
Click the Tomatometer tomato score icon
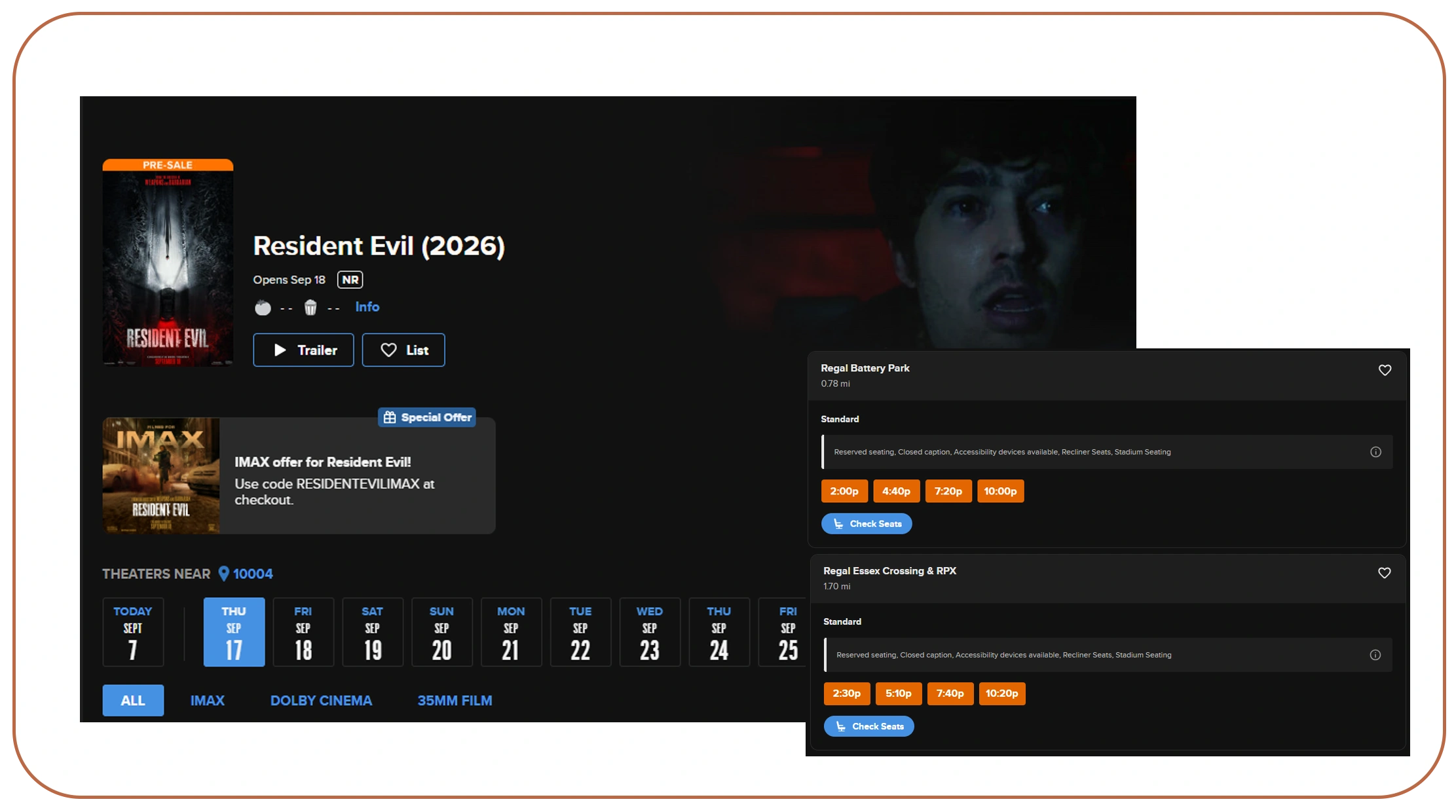263,307
